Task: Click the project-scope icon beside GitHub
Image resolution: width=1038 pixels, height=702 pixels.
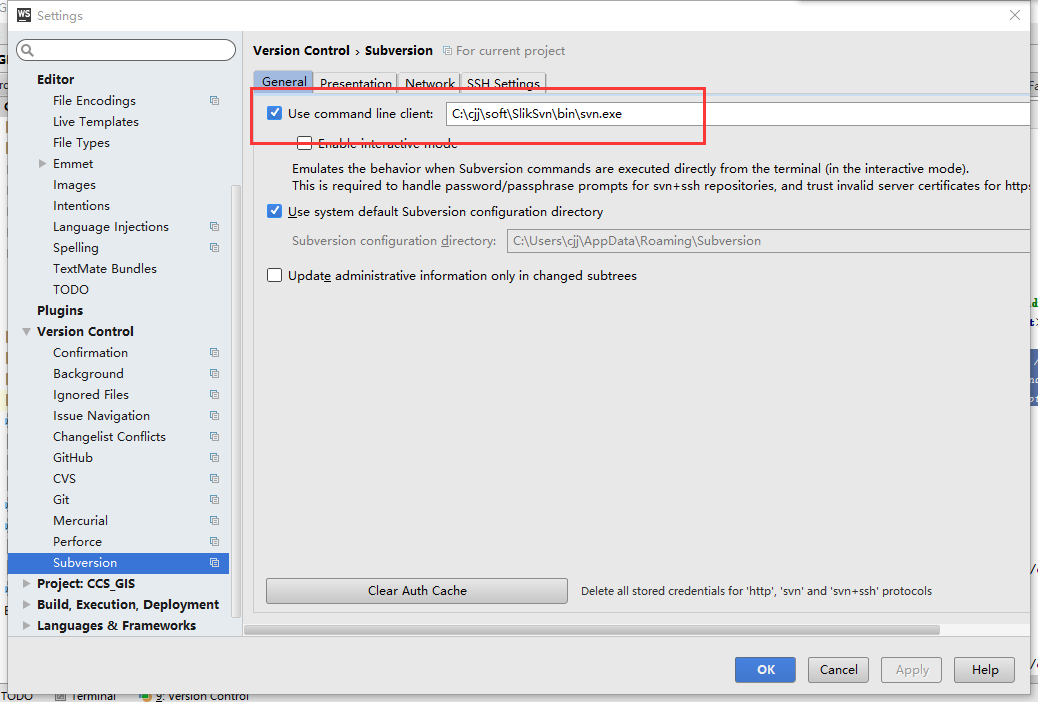Action: coord(214,458)
